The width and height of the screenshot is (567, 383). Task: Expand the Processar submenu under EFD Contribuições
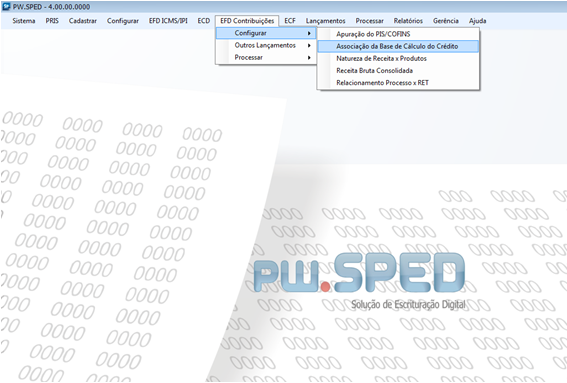pos(266,58)
